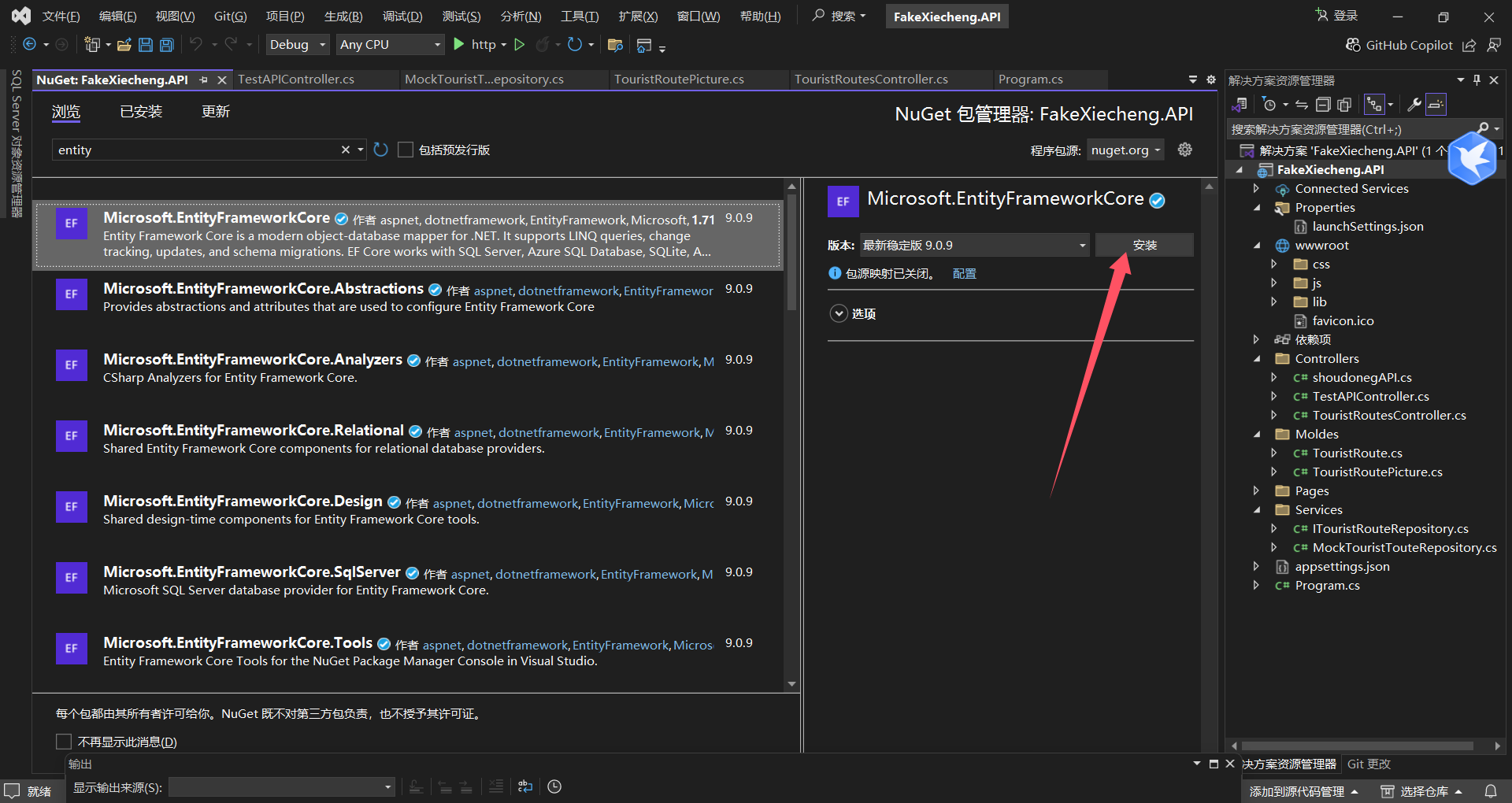Viewport: 1512px width, 803px height.
Task: Click the Save icon in toolbar
Action: (x=146, y=45)
